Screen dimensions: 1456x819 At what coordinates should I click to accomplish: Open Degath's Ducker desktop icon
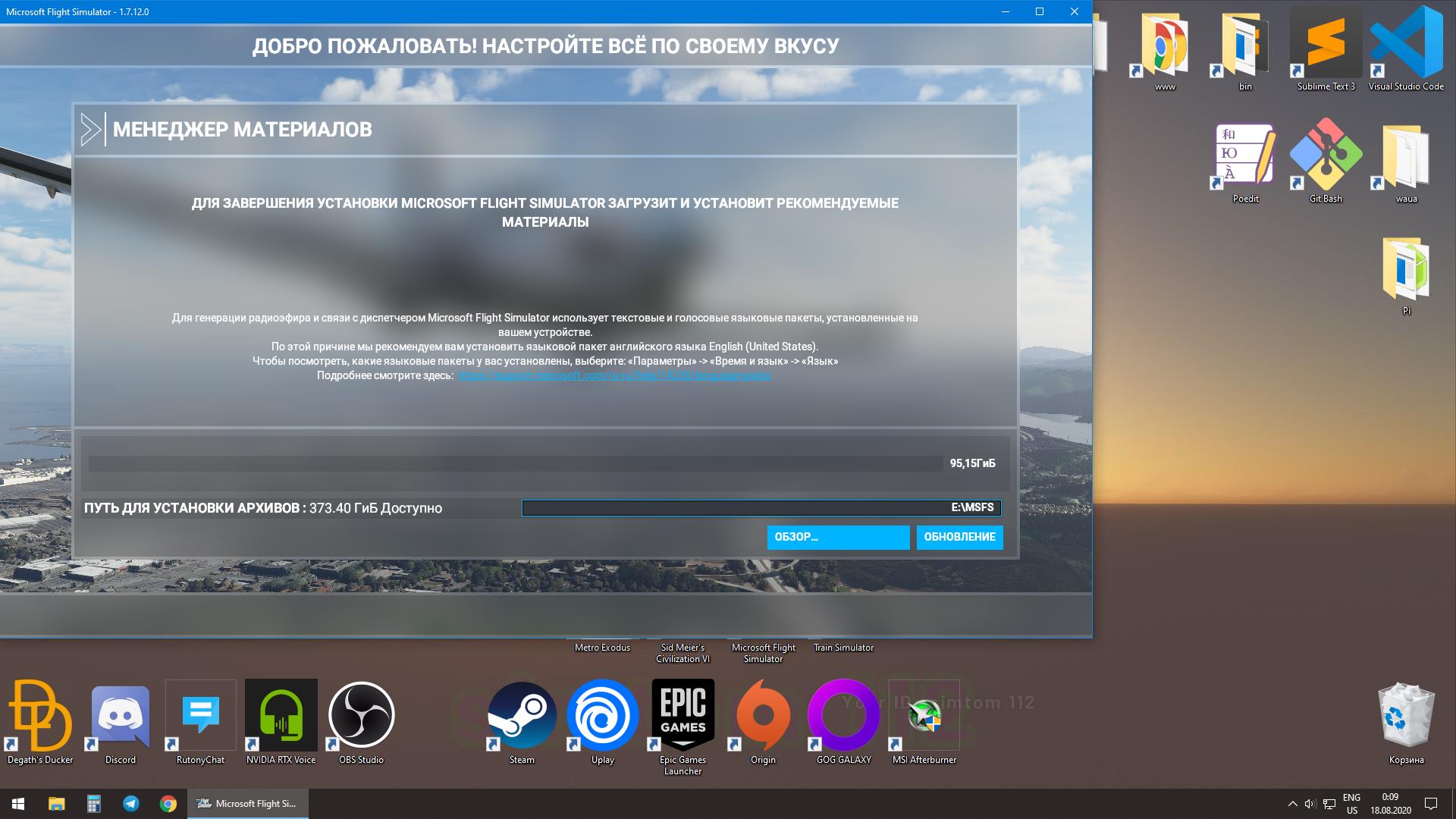(40, 722)
